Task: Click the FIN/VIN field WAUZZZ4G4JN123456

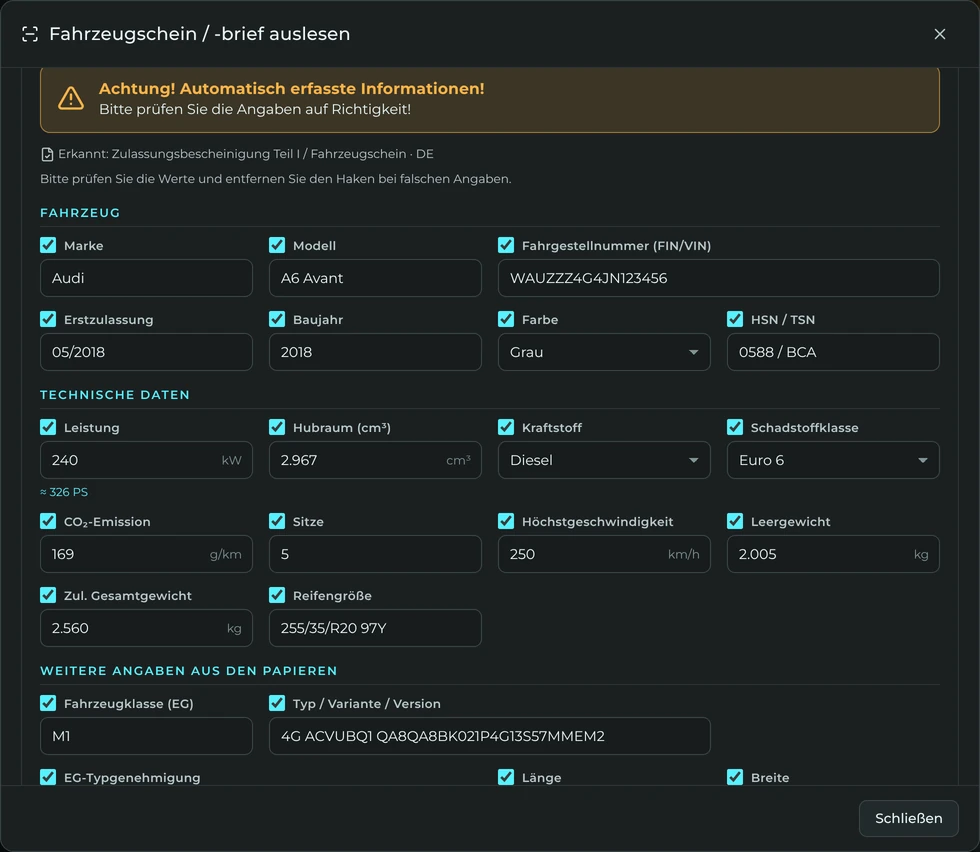Action: click(x=719, y=278)
